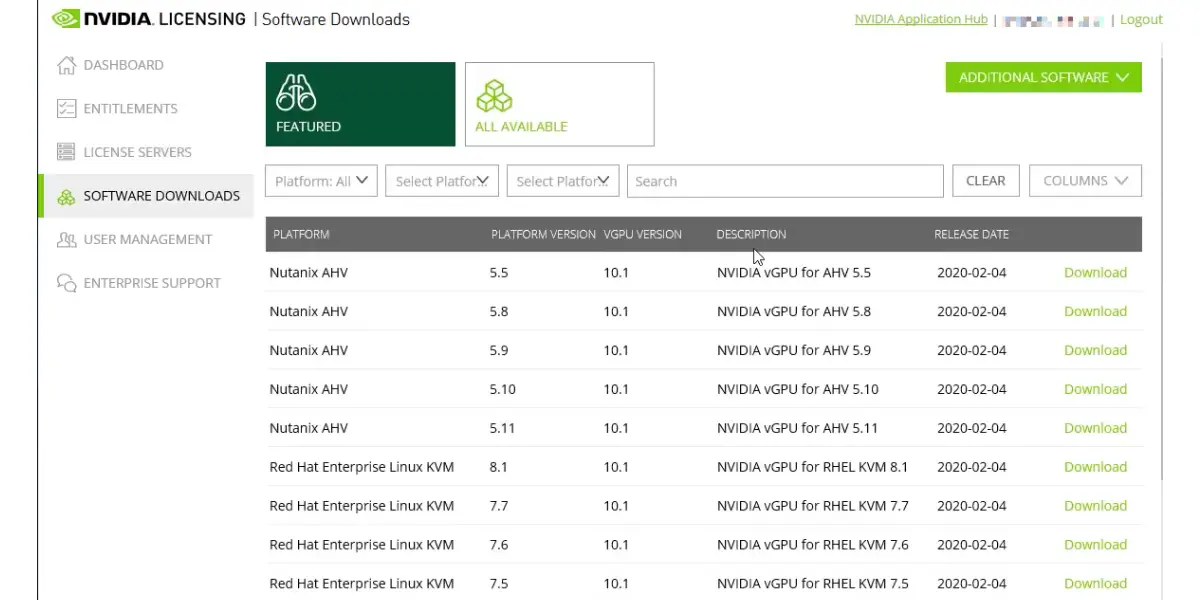Sort by the Description column header
1200x600 pixels.
[751, 234]
